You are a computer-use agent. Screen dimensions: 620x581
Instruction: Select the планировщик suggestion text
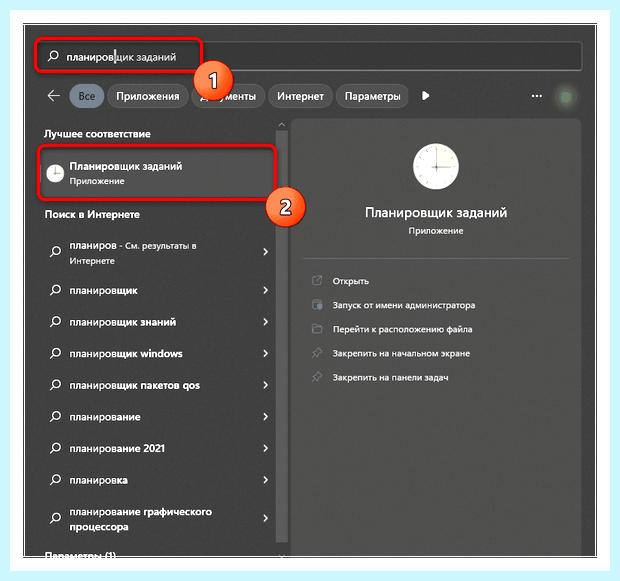(104, 290)
